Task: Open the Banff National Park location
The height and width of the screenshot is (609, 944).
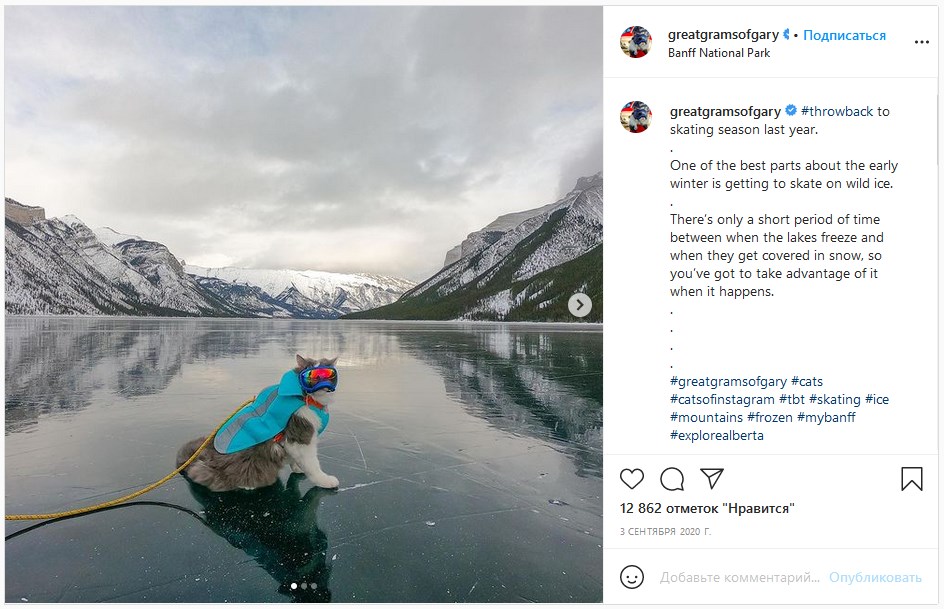Action: (x=718, y=53)
